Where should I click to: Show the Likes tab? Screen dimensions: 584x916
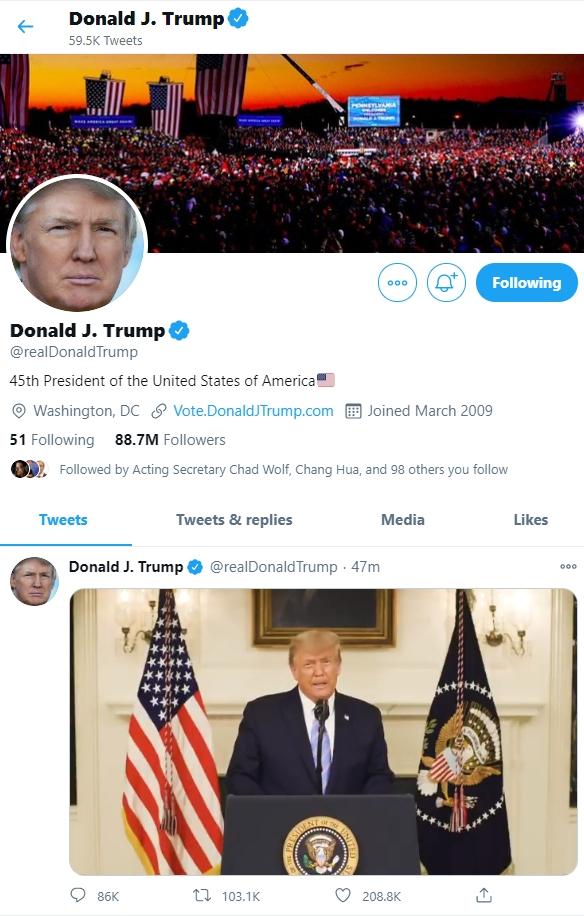tap(530, 520)
